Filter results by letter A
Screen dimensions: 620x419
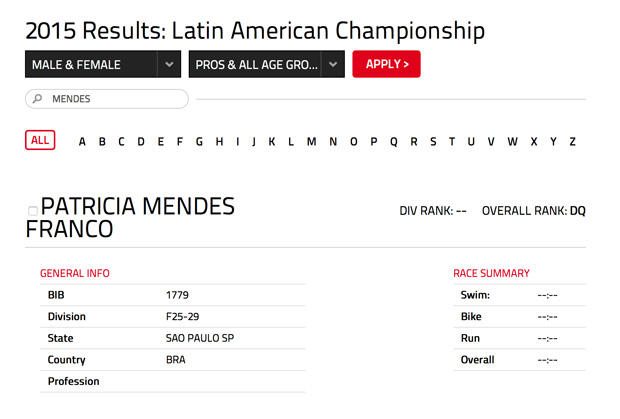[82, 142]
